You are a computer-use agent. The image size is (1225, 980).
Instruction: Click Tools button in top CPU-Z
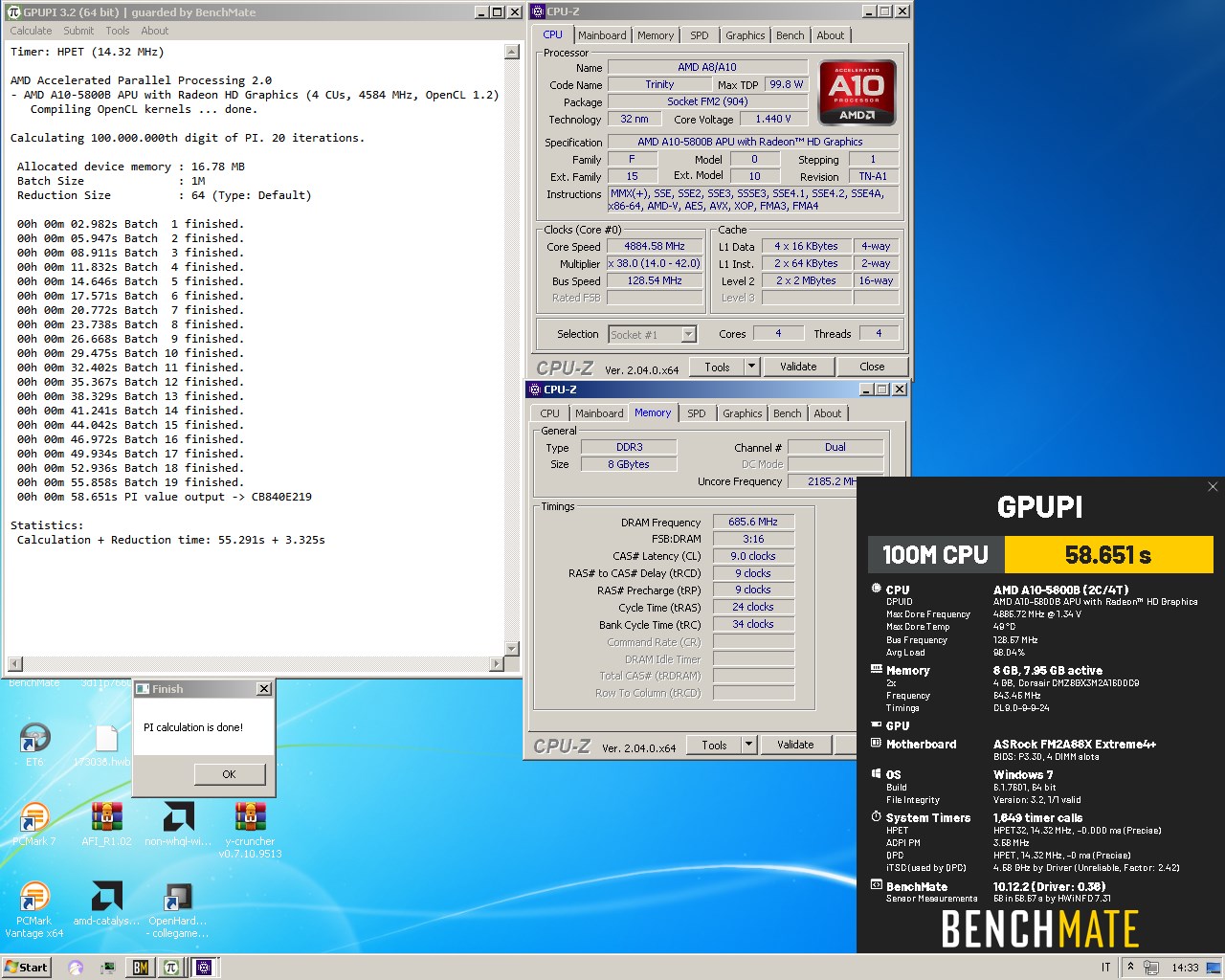pyautogui.click(x=717, y=367)
